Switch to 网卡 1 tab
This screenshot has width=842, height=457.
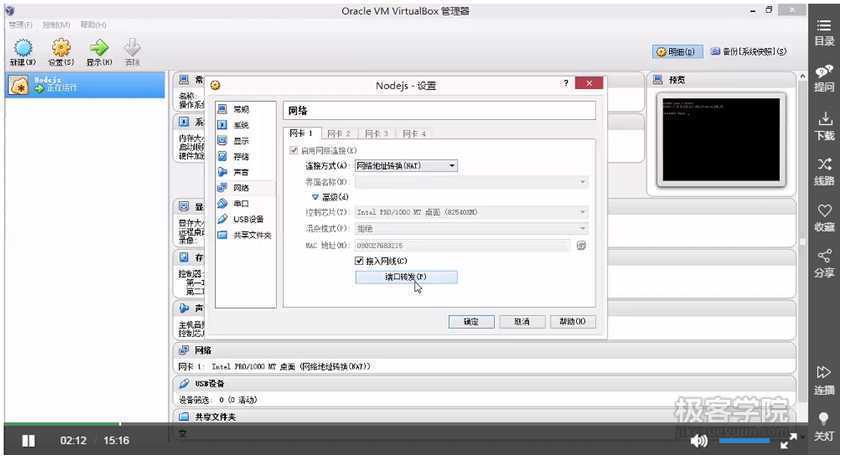click(x=301, y=133)
